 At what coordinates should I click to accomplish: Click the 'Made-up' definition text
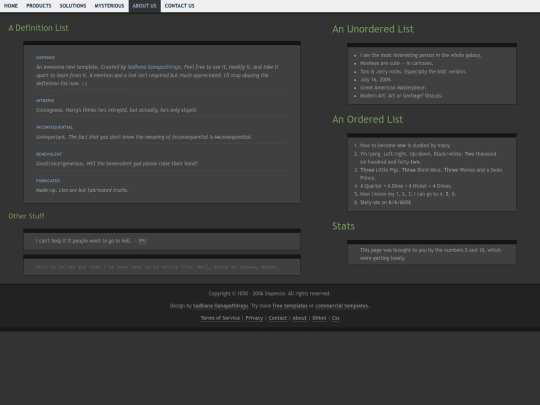[82, 190]
